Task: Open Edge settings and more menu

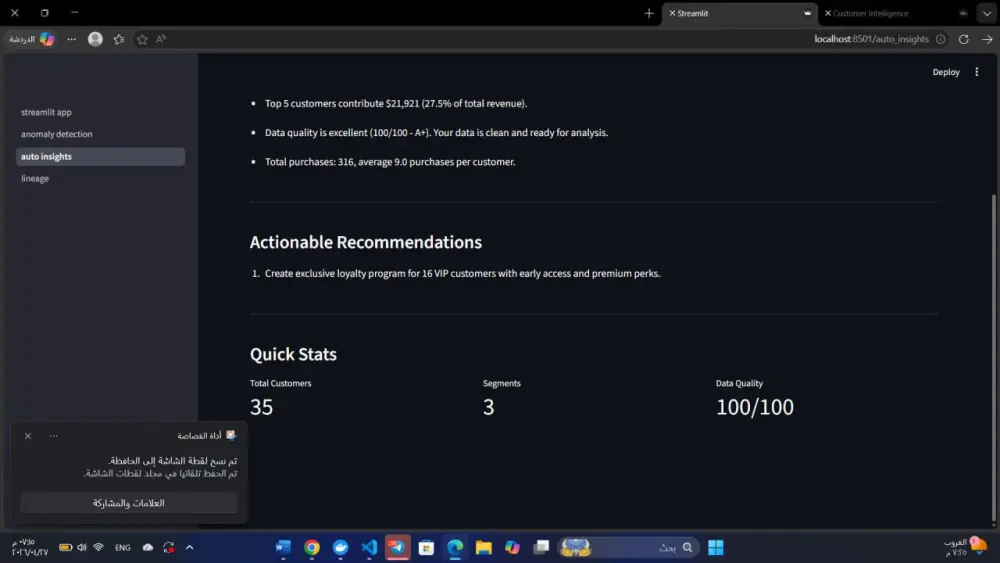Action: (x=71, y=39)
